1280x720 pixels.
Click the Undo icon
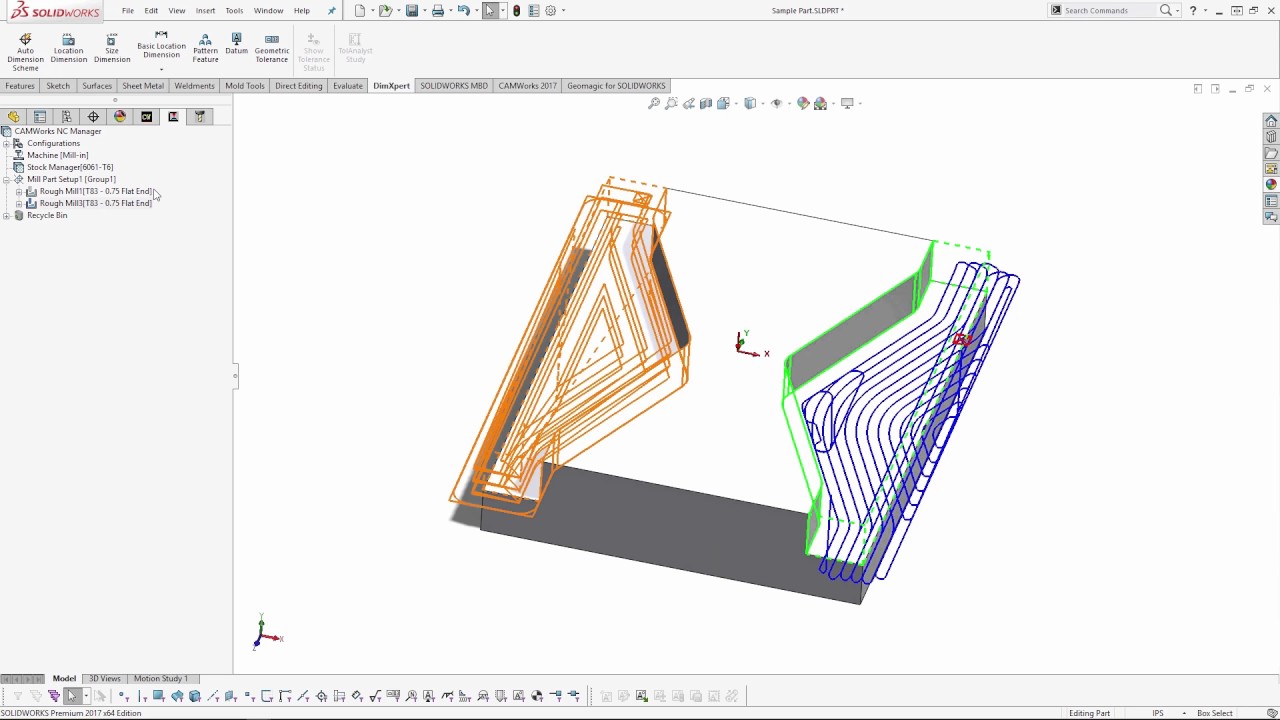[x=463, y=10]
